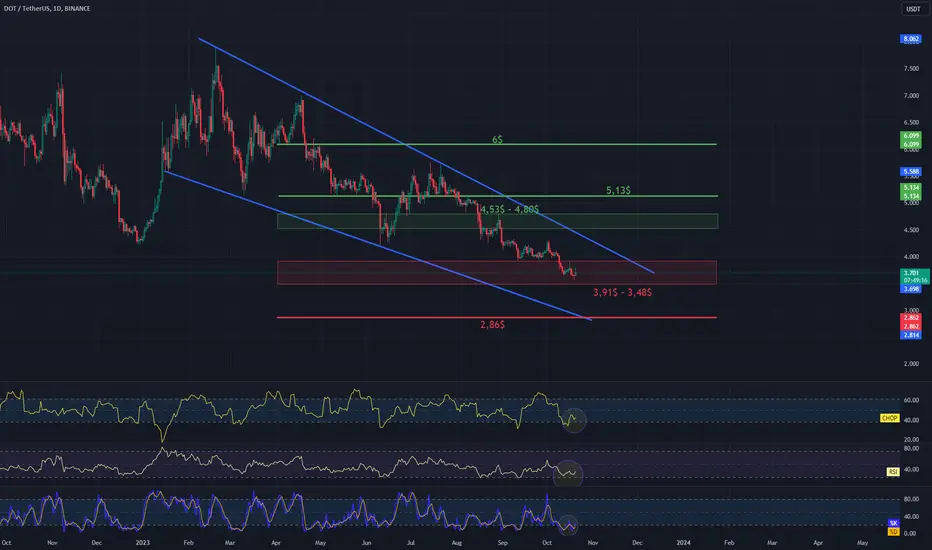
Task: Select the green 6$ resistance line label
Action: [498, 139]
